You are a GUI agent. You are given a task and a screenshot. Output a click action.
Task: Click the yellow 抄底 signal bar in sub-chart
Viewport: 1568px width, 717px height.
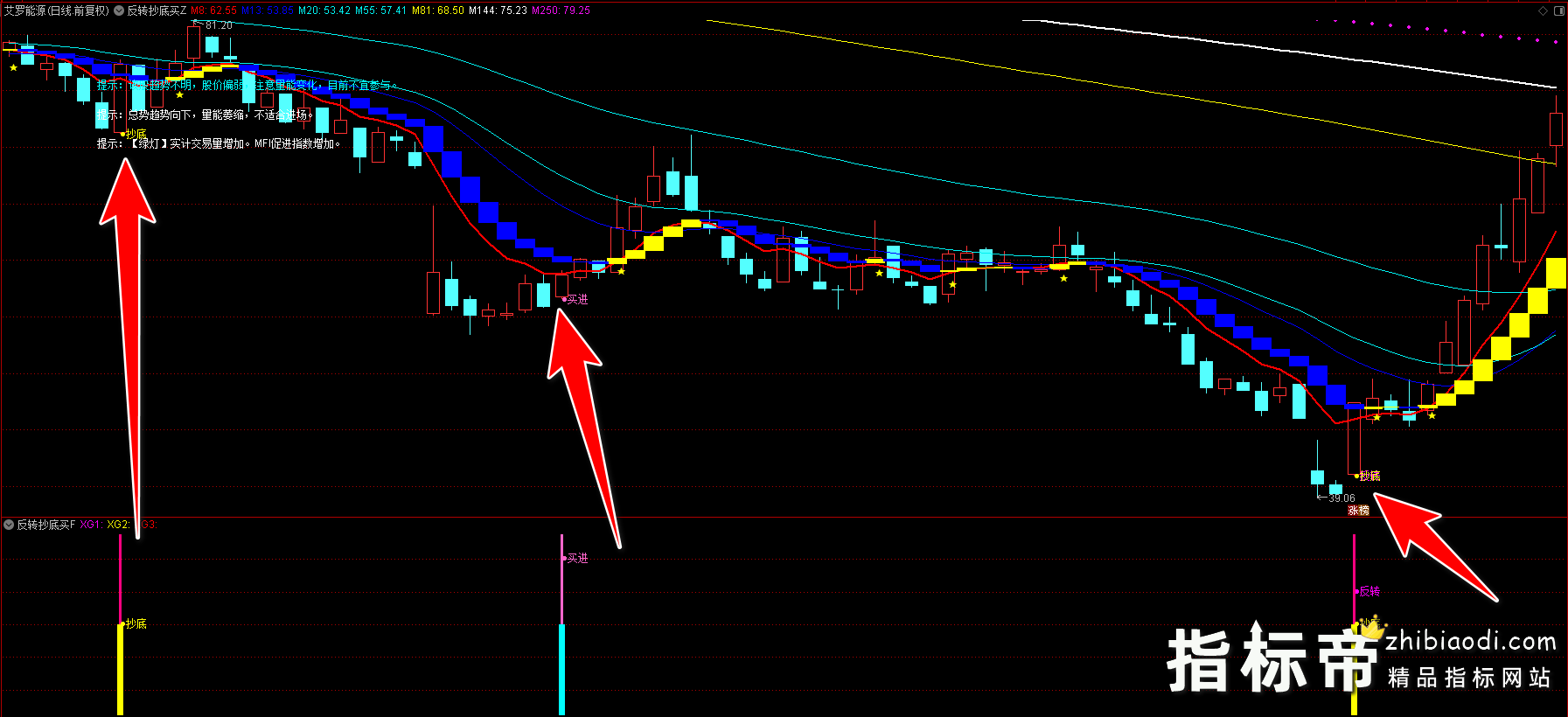121,669
